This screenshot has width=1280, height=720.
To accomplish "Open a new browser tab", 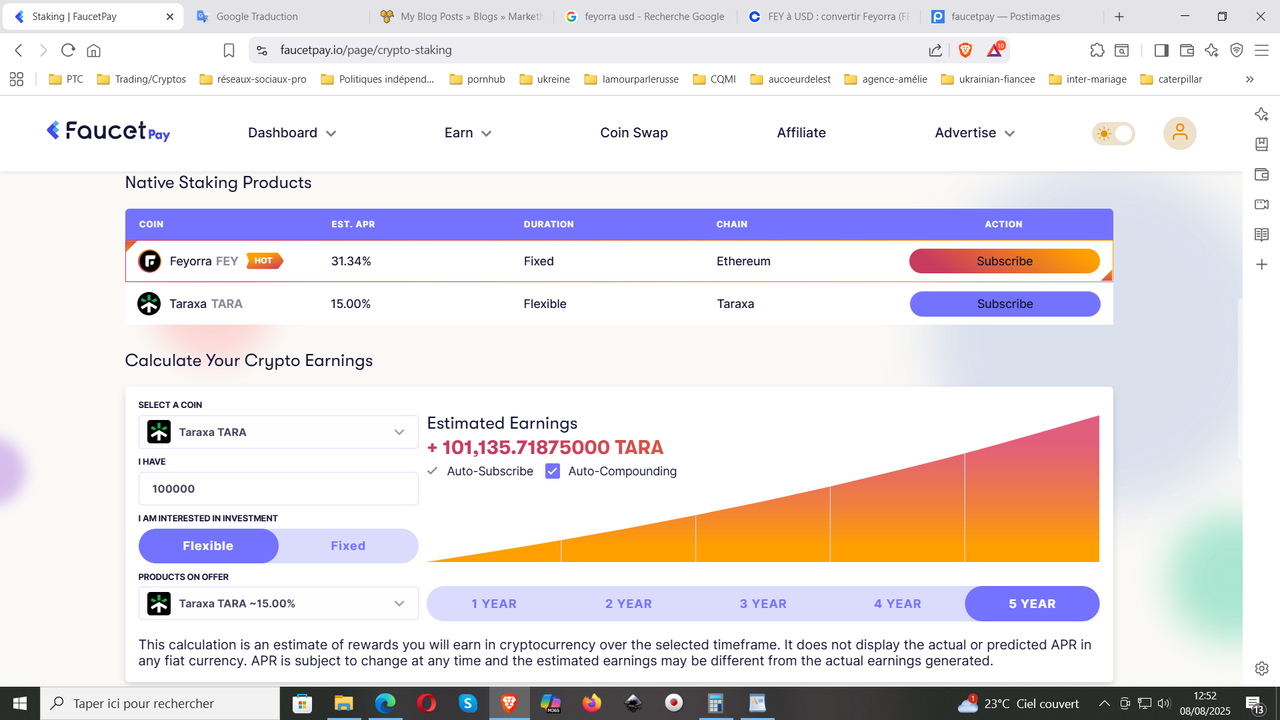I will point(1119,16).
